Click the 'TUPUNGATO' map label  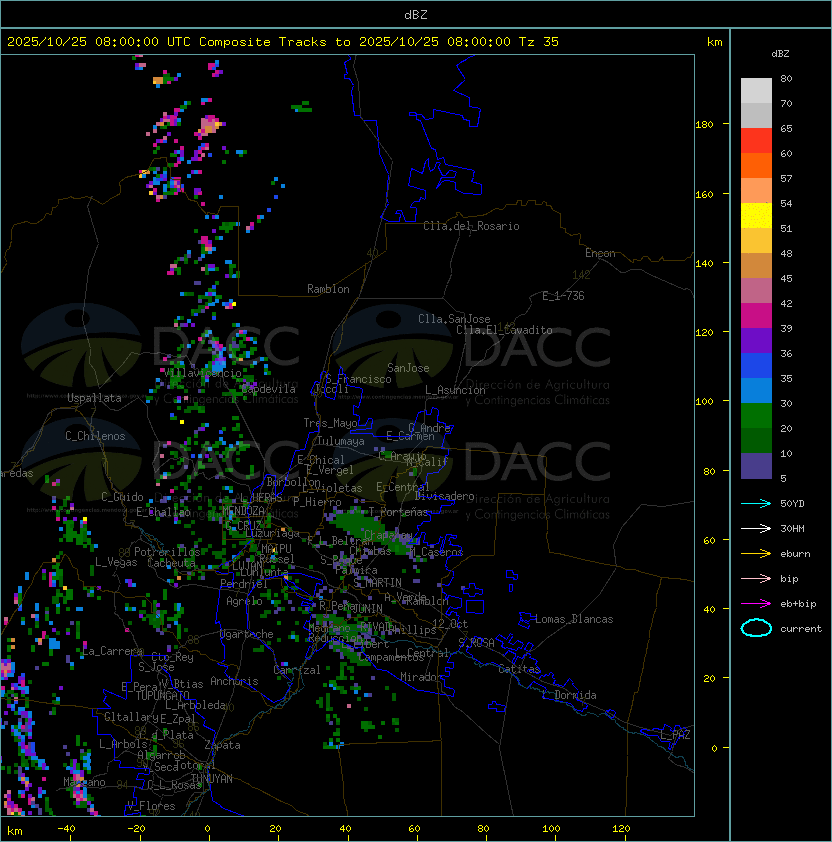click(x=162, y=695)
